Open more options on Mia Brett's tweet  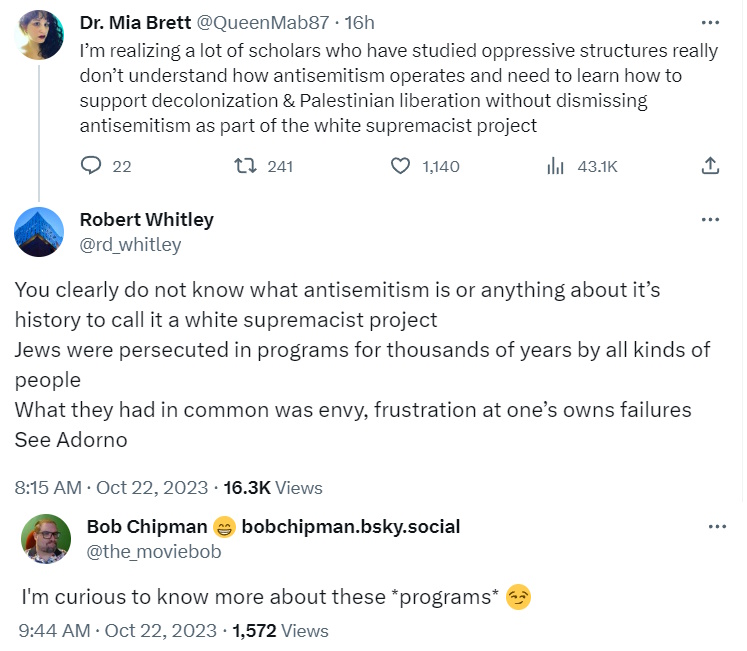710,22
